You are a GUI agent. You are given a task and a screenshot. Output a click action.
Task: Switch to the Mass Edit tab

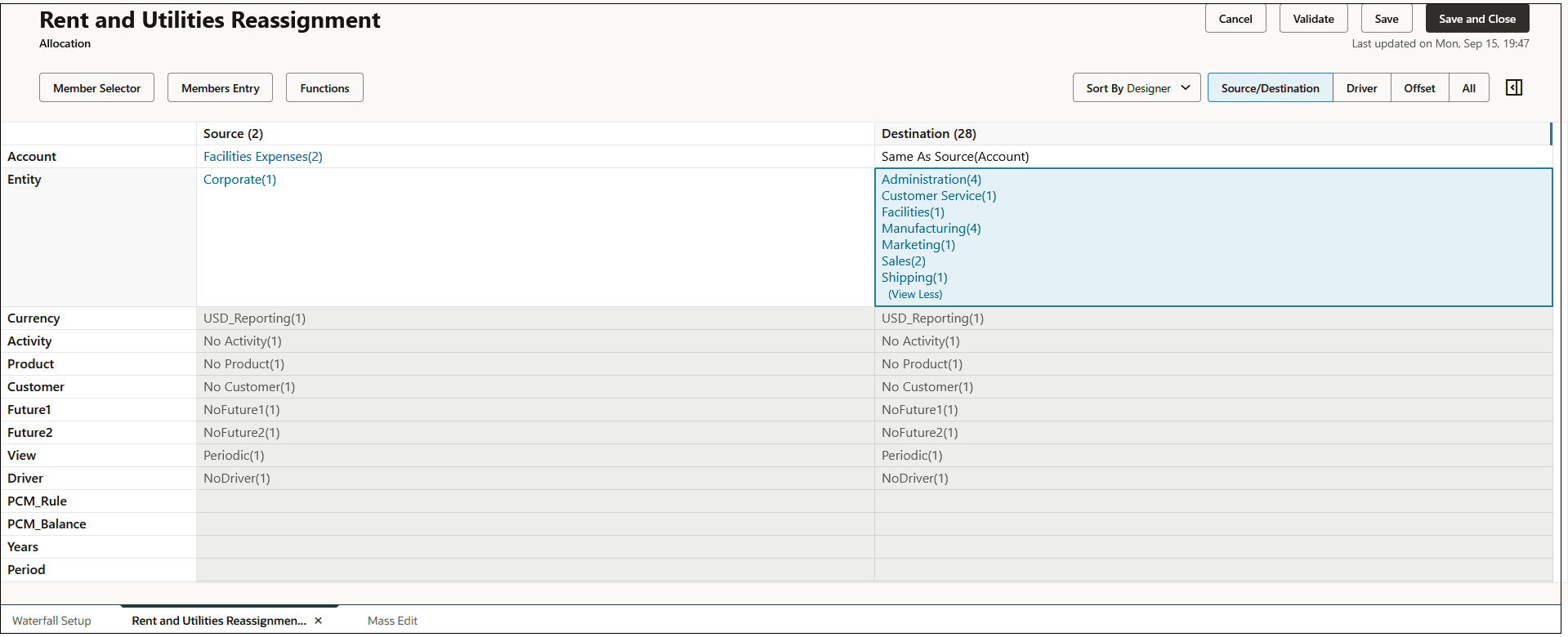point(392,621)
